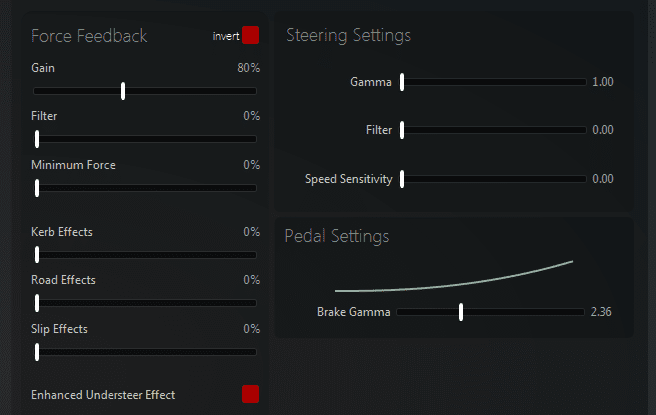656x415 pixels.
Task: Click the Brake Gamma slider handle
Action: click(x=461, y=312)
